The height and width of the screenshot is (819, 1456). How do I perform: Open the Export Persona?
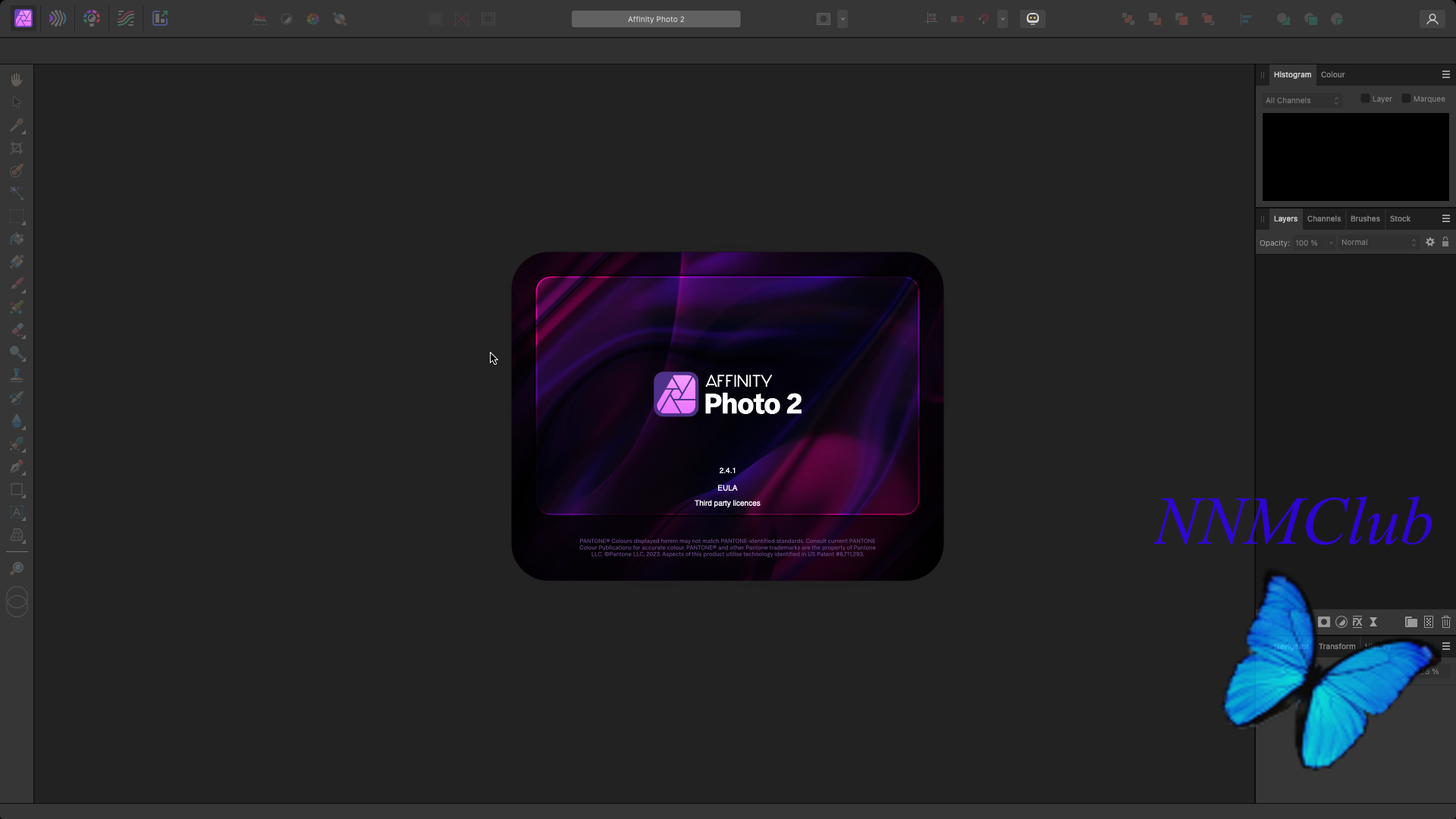[160, 19]
